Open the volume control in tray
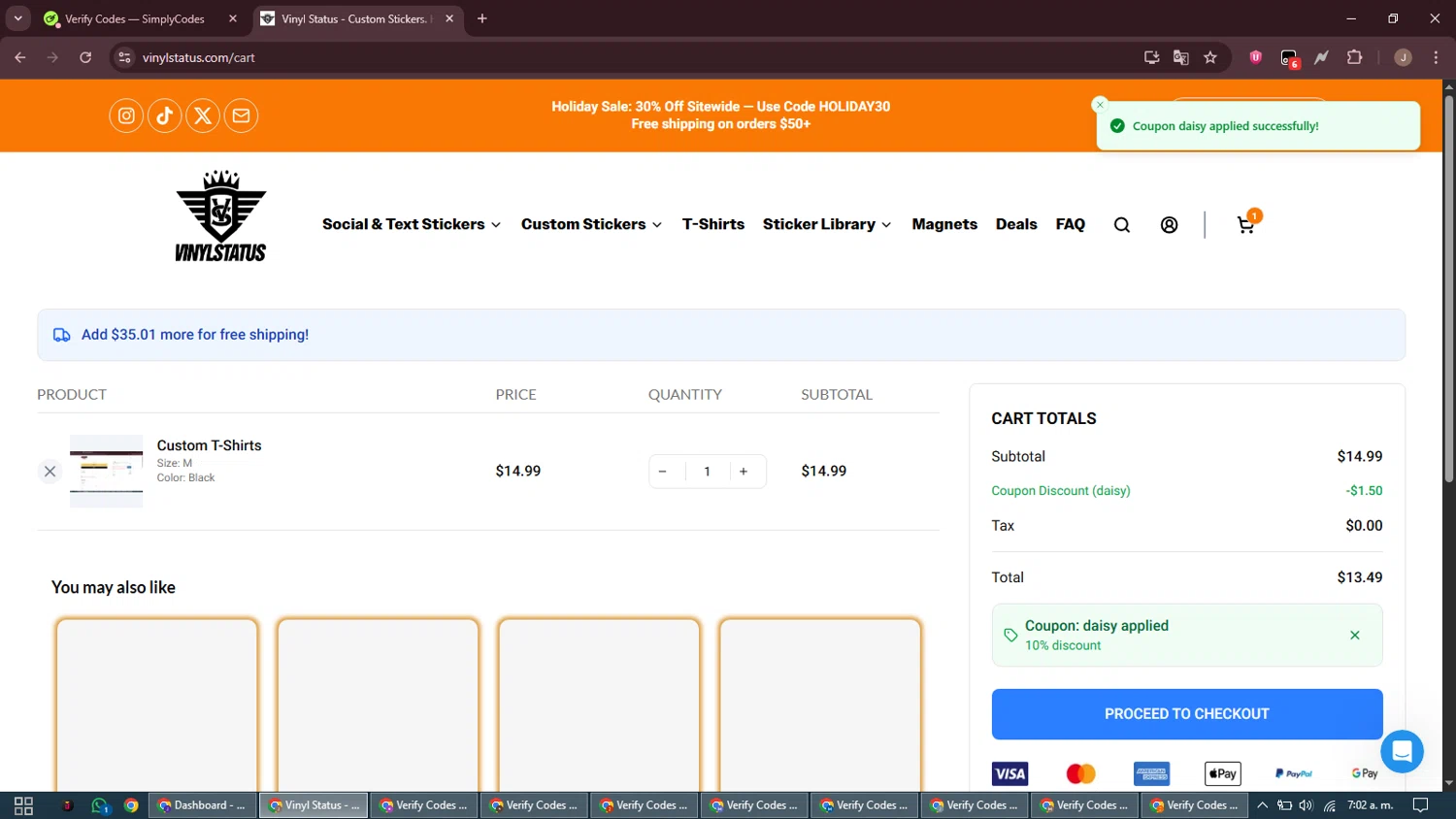Image resolution: width=1456 pixels, height=819 pixels. coord(1306,805)
